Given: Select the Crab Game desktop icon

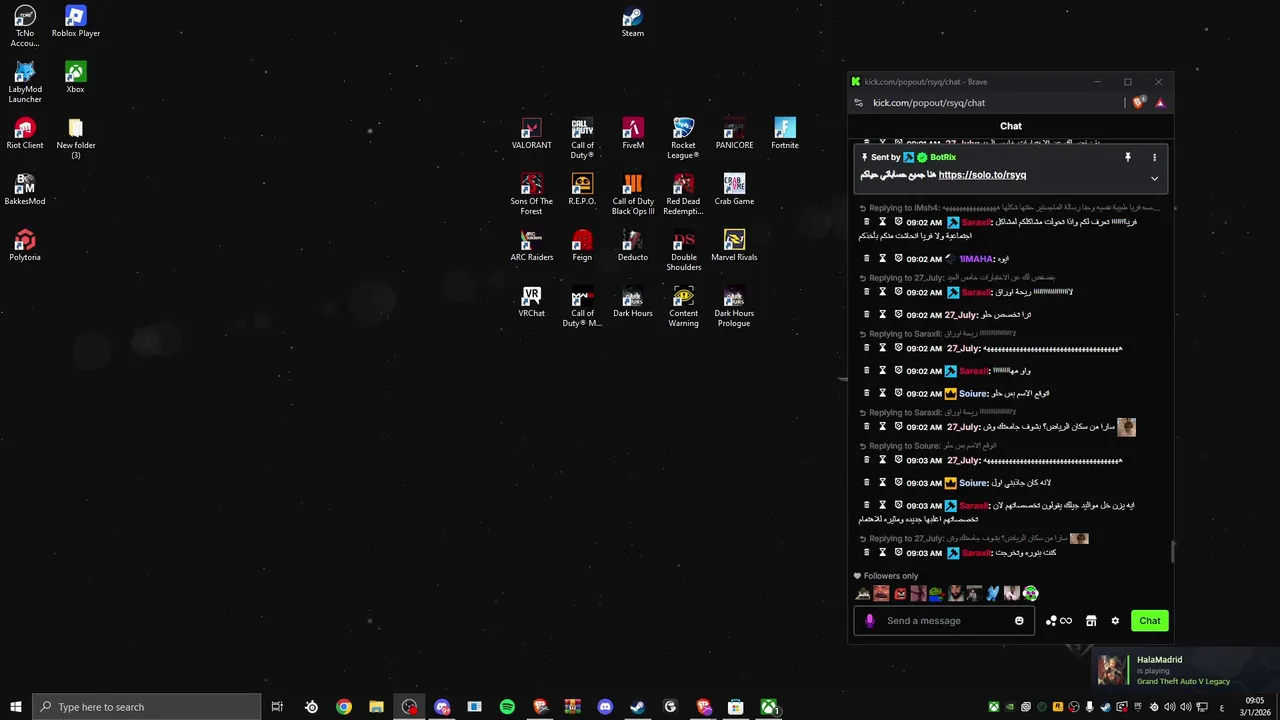Looking at the screenshot, I should point(734,190).
